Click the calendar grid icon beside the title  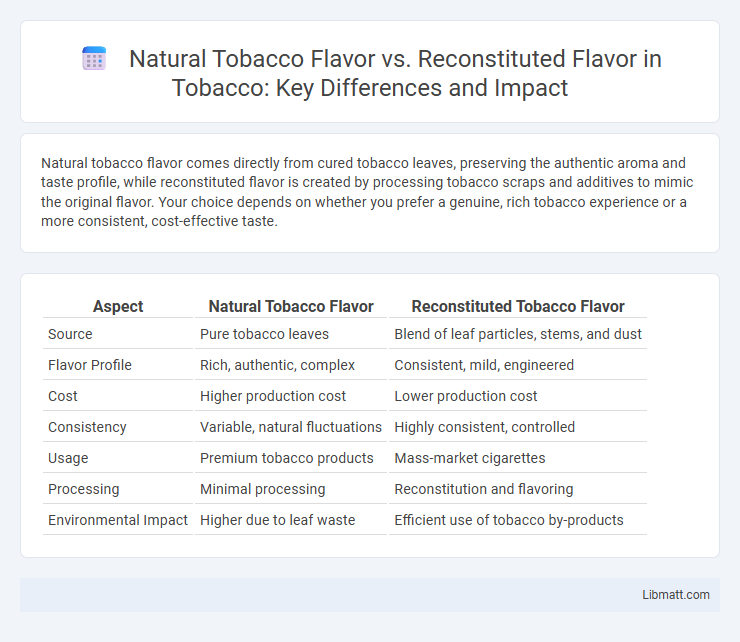94,59
